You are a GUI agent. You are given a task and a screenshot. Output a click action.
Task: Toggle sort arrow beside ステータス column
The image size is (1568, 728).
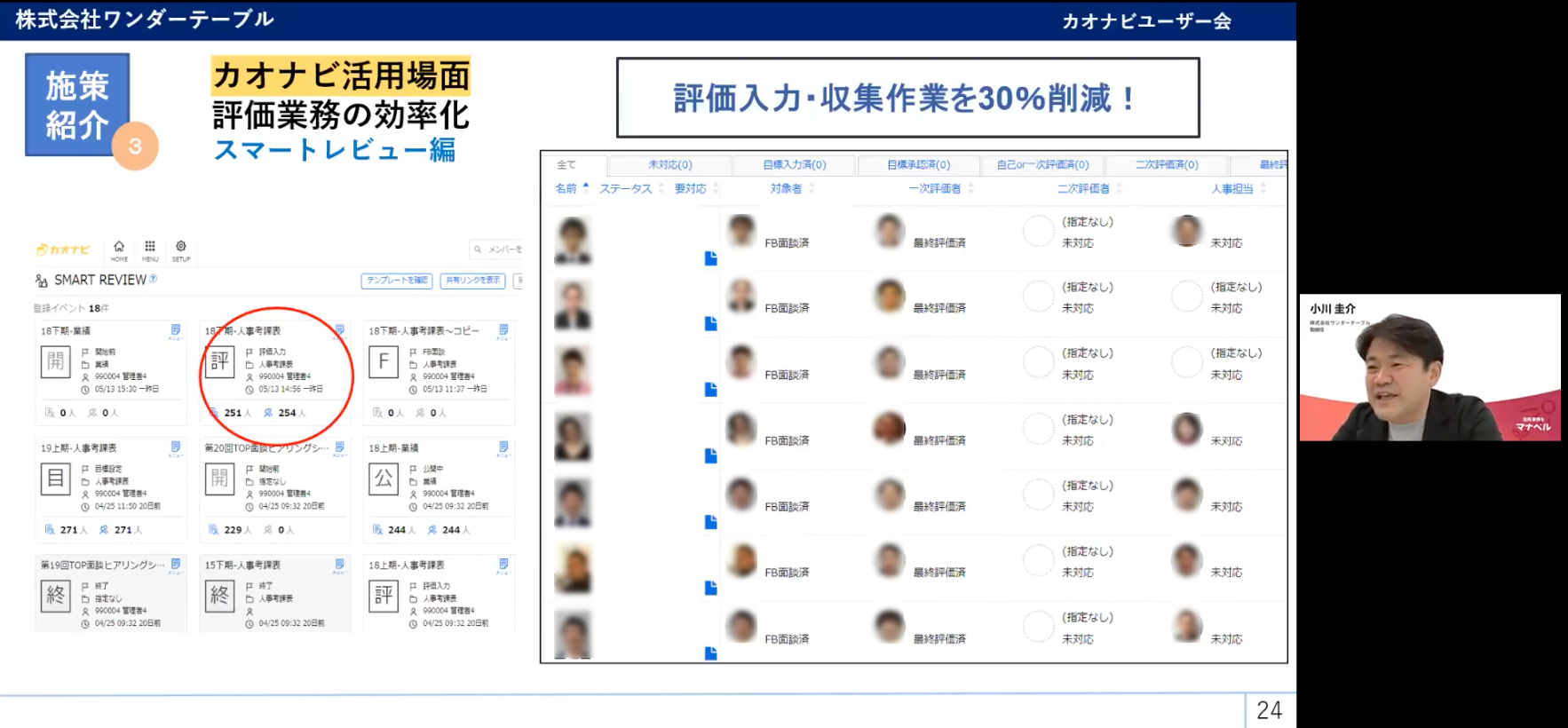(x=661, y=188)
